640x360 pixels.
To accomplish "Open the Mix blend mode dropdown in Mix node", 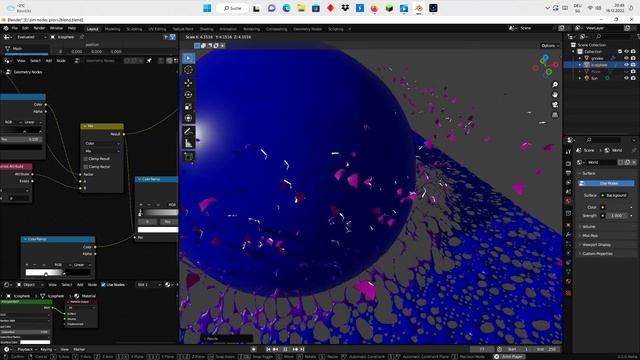I will point(102,151).
